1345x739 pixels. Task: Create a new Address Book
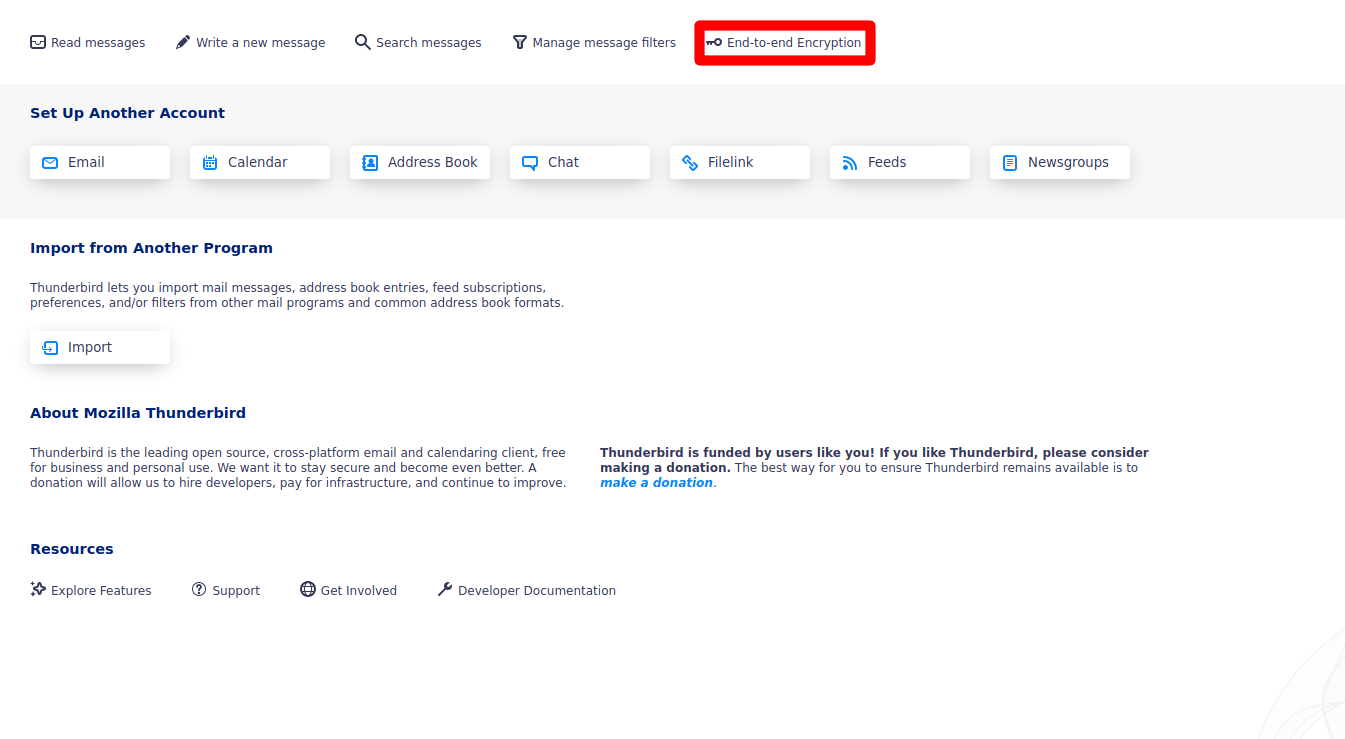pos(420,162)
